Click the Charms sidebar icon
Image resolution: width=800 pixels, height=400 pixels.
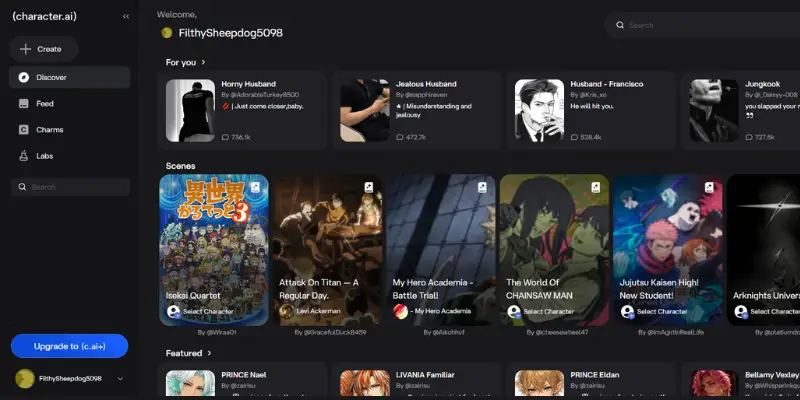click(23, 130)
